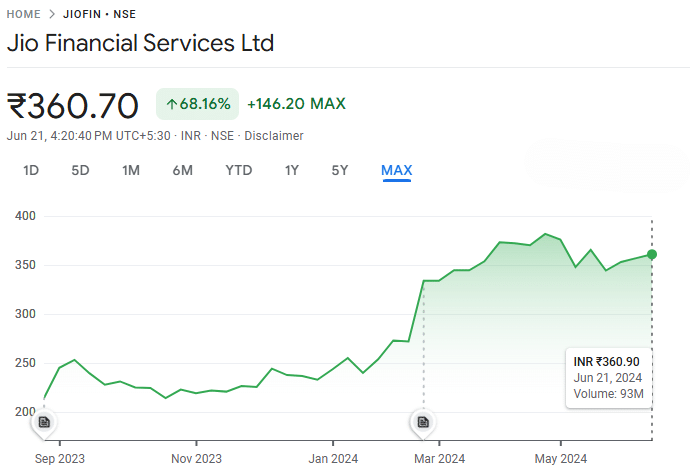Viewport: 690px width, 471px height.
Task: Click the JIOFIN • NSE breadcrumb
Action: click(x=99, y=14)
